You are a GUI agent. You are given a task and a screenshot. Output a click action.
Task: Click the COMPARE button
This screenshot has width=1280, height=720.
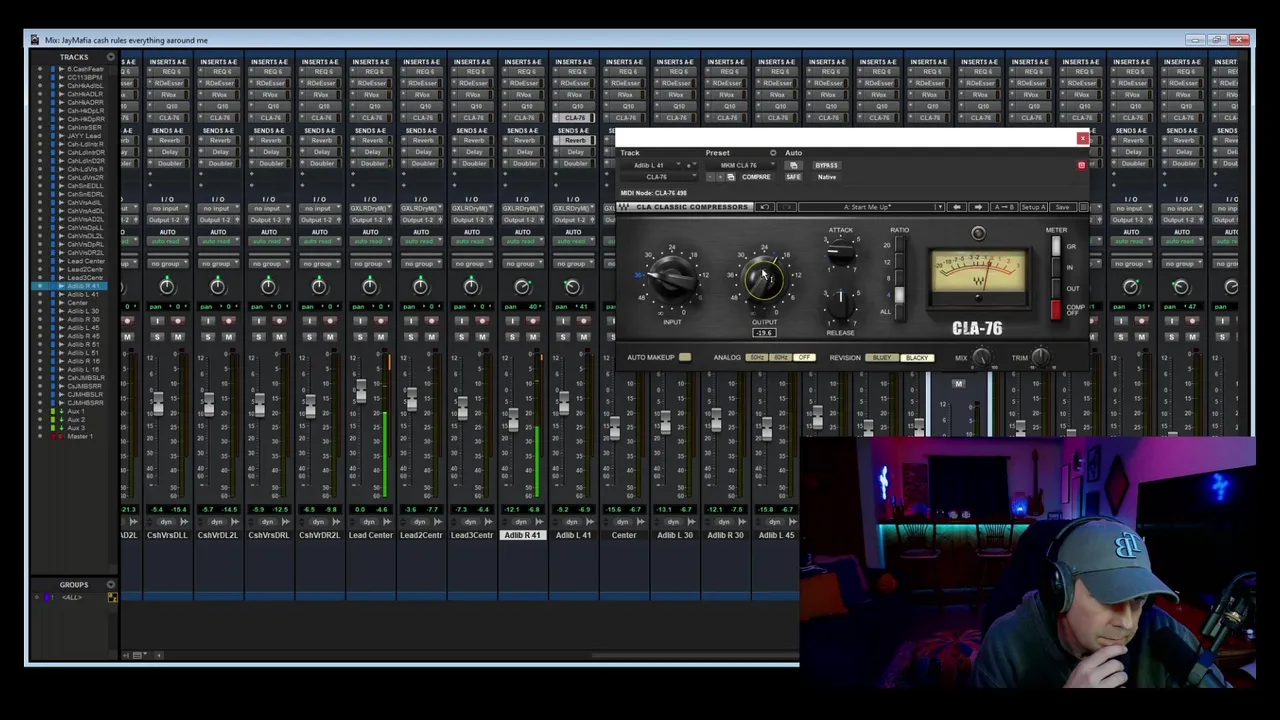(756, 177)
